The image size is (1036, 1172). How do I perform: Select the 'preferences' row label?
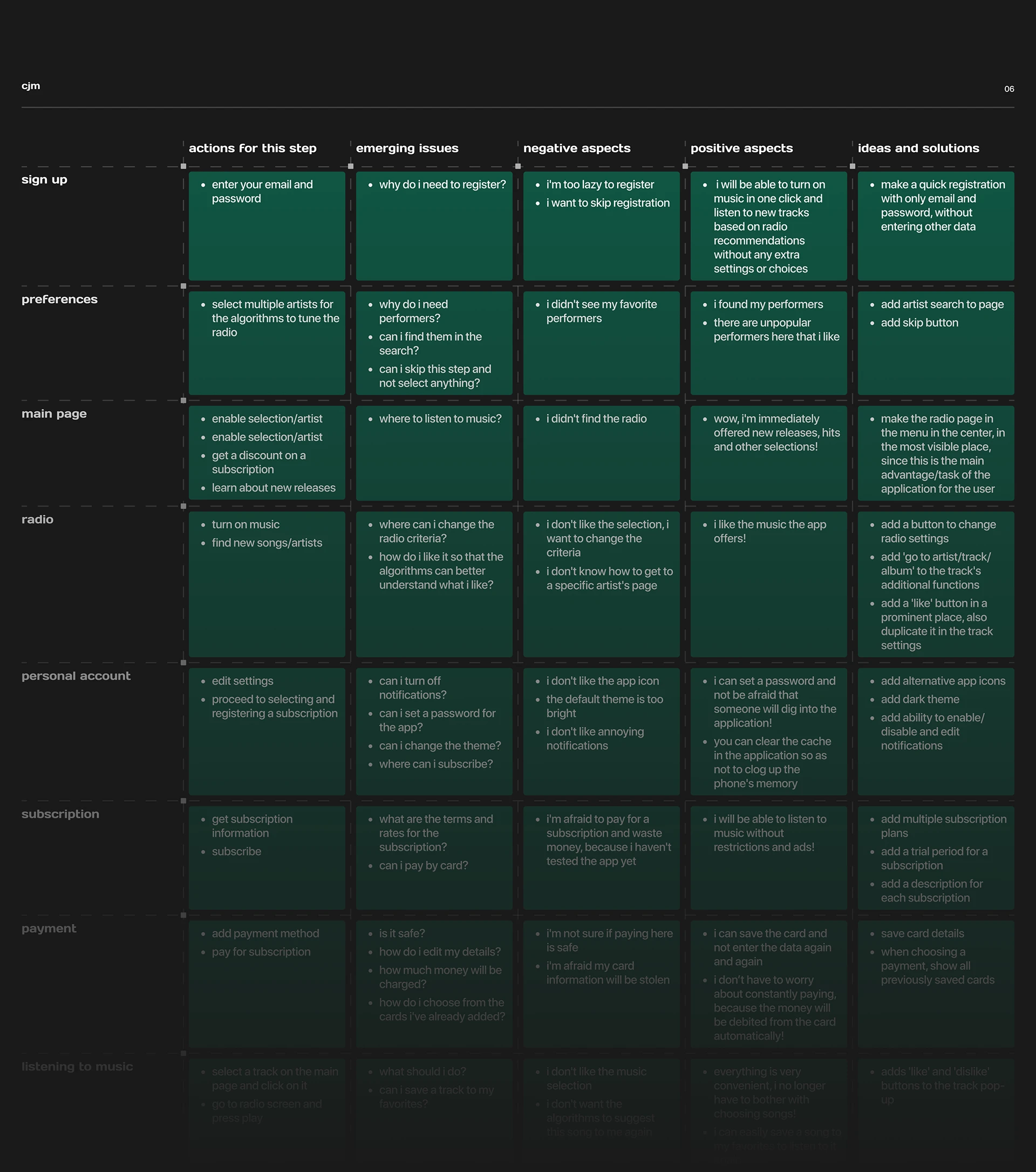point(60,299)
